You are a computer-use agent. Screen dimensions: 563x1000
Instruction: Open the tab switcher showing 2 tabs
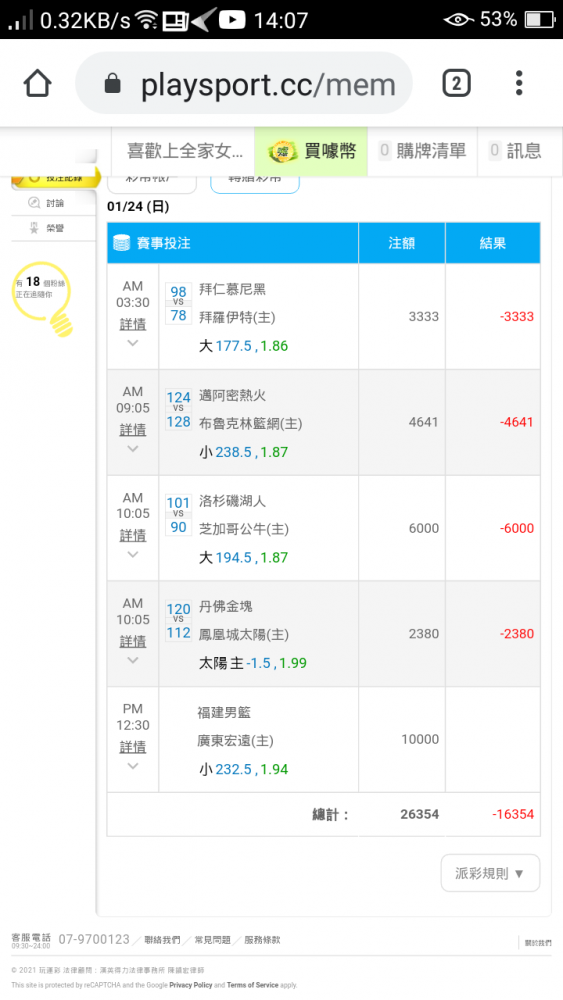pyautogui.click(x=456, y=84)
